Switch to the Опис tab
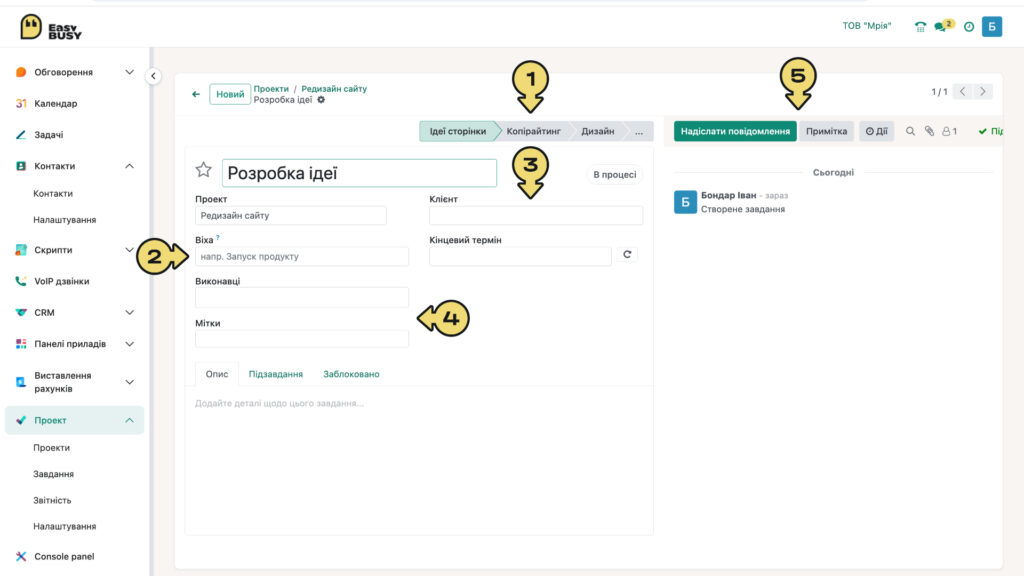The height and width of the screenshot is (576, 1024). pyautogui.click(x=217, y=374)
